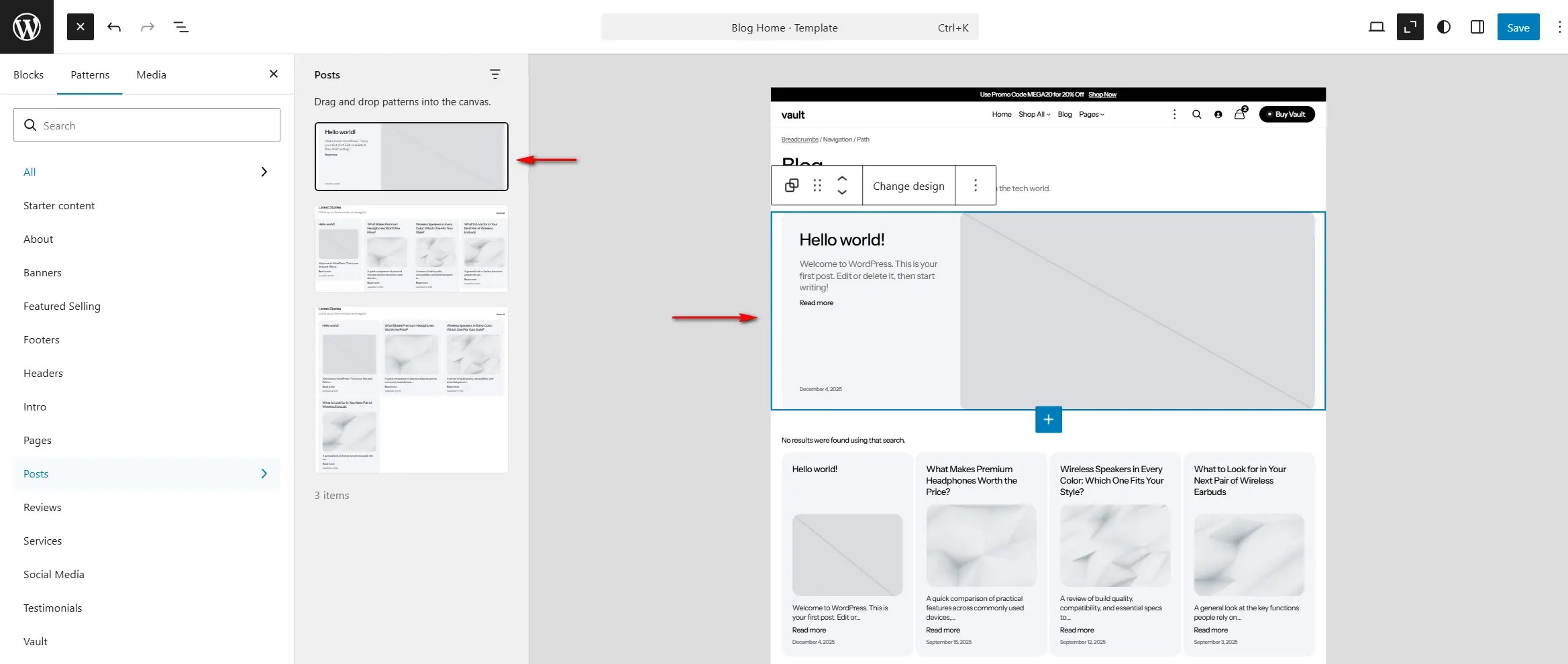Screen dimensions: 1568x664
Task: Open the Wireless Speakers post title
Action: pos(1112,480)
